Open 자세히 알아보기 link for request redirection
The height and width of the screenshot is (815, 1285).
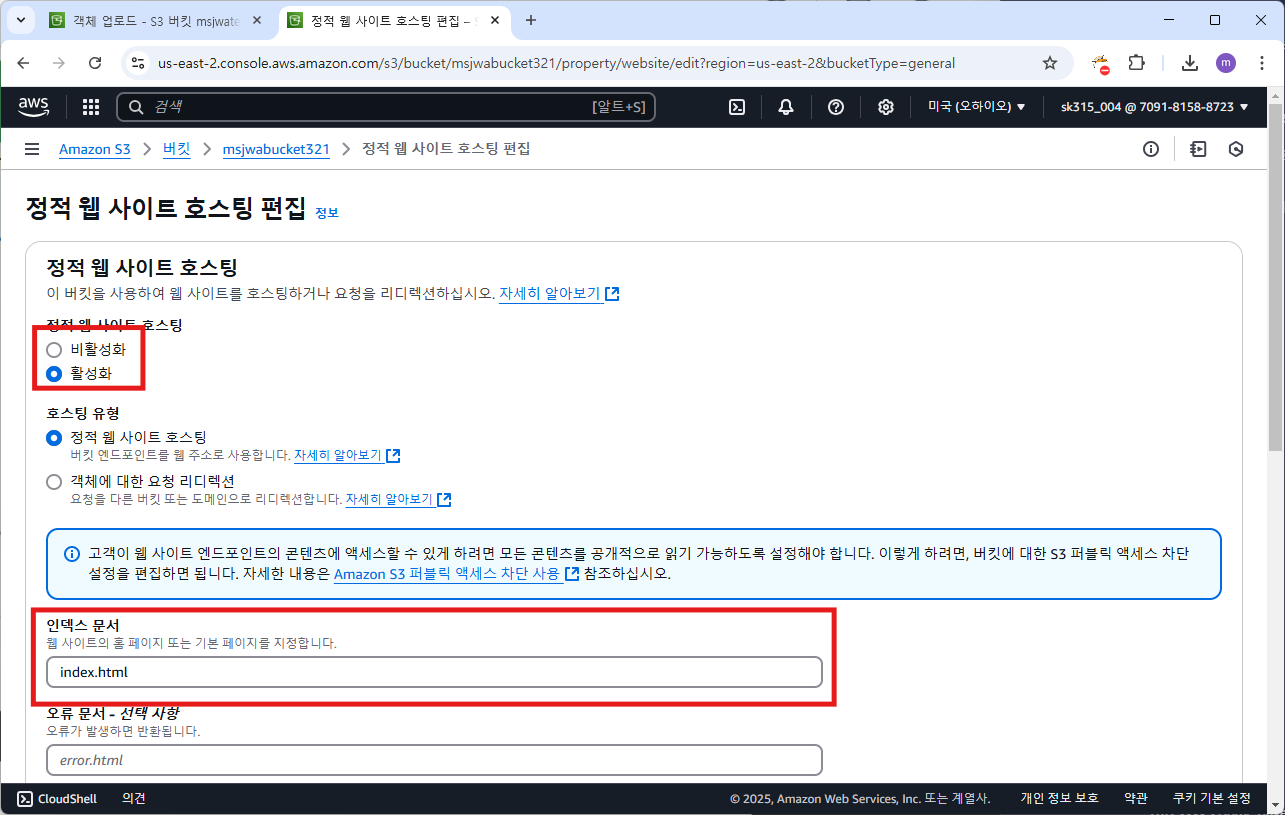click(398, 499)
